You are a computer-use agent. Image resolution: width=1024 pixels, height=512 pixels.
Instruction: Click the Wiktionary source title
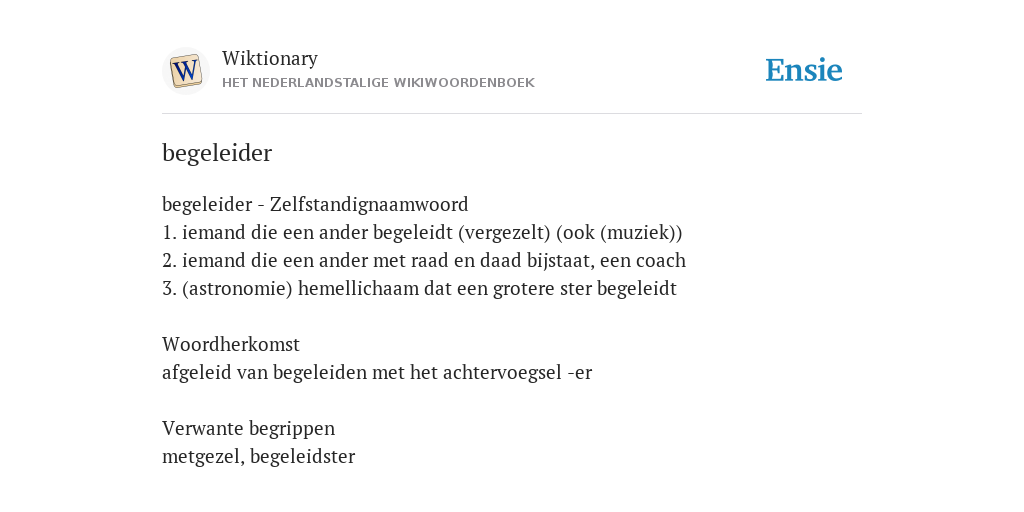pos(270,58)
